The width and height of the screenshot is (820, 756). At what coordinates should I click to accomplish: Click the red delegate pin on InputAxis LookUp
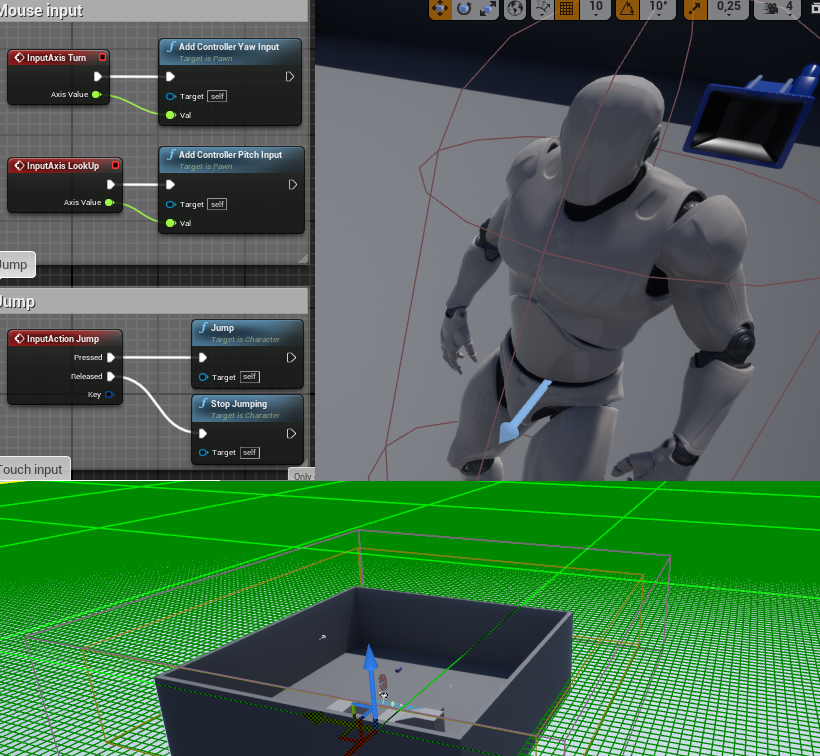pos(116,165)
